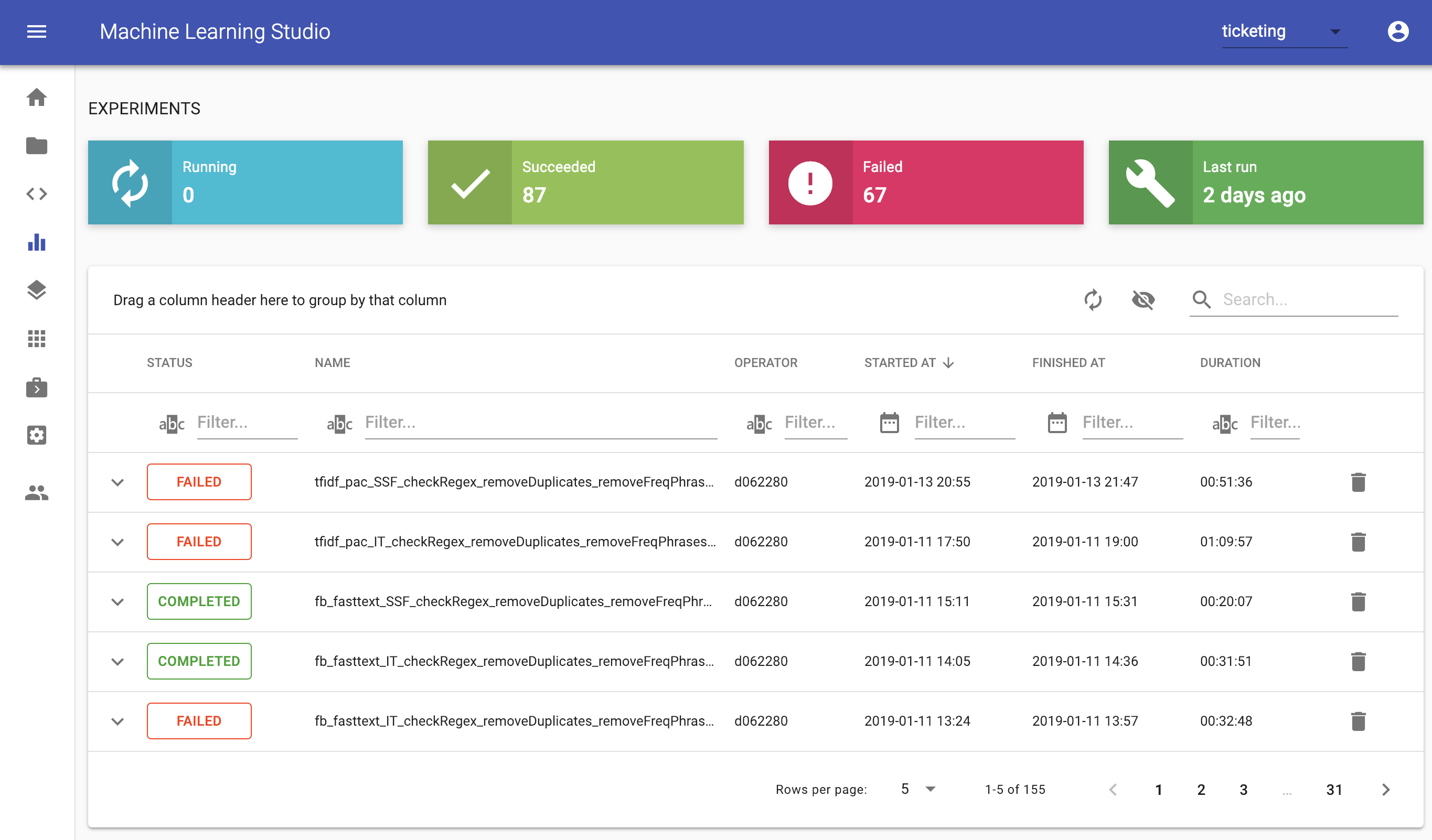Image resolution: width=1432 pixels, height=840 pixels.
Task: Delete the 00:51:36 duration experiment
Action: (1358, 482)
